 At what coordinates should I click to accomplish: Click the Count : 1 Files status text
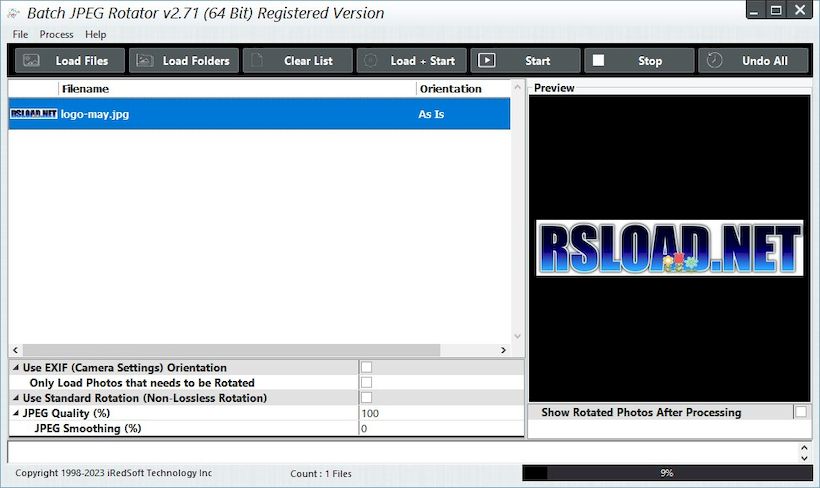pyautogui.click(x=321, y=473)
